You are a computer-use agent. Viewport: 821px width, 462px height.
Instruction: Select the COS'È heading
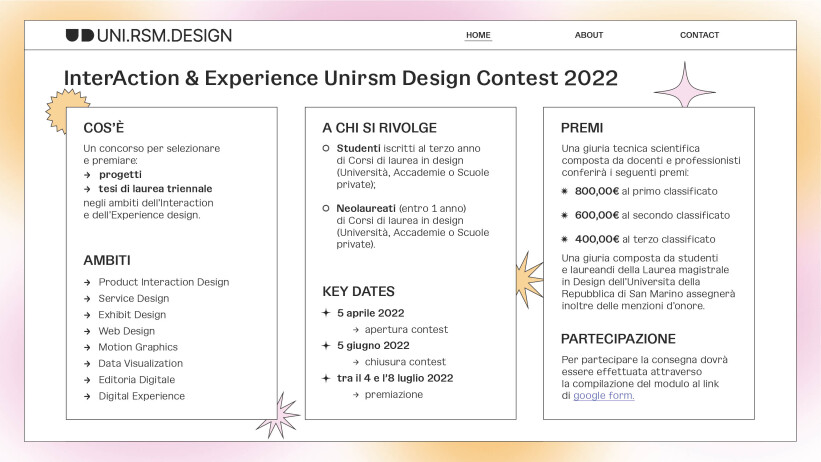104,128
